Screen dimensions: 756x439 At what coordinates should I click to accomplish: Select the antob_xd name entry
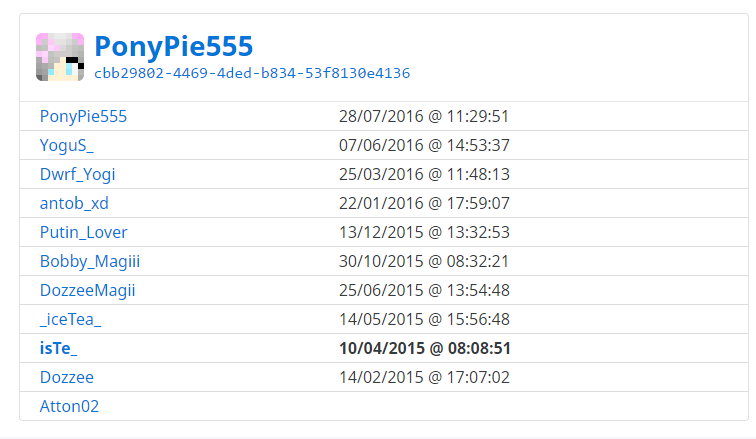coord(74,203)
